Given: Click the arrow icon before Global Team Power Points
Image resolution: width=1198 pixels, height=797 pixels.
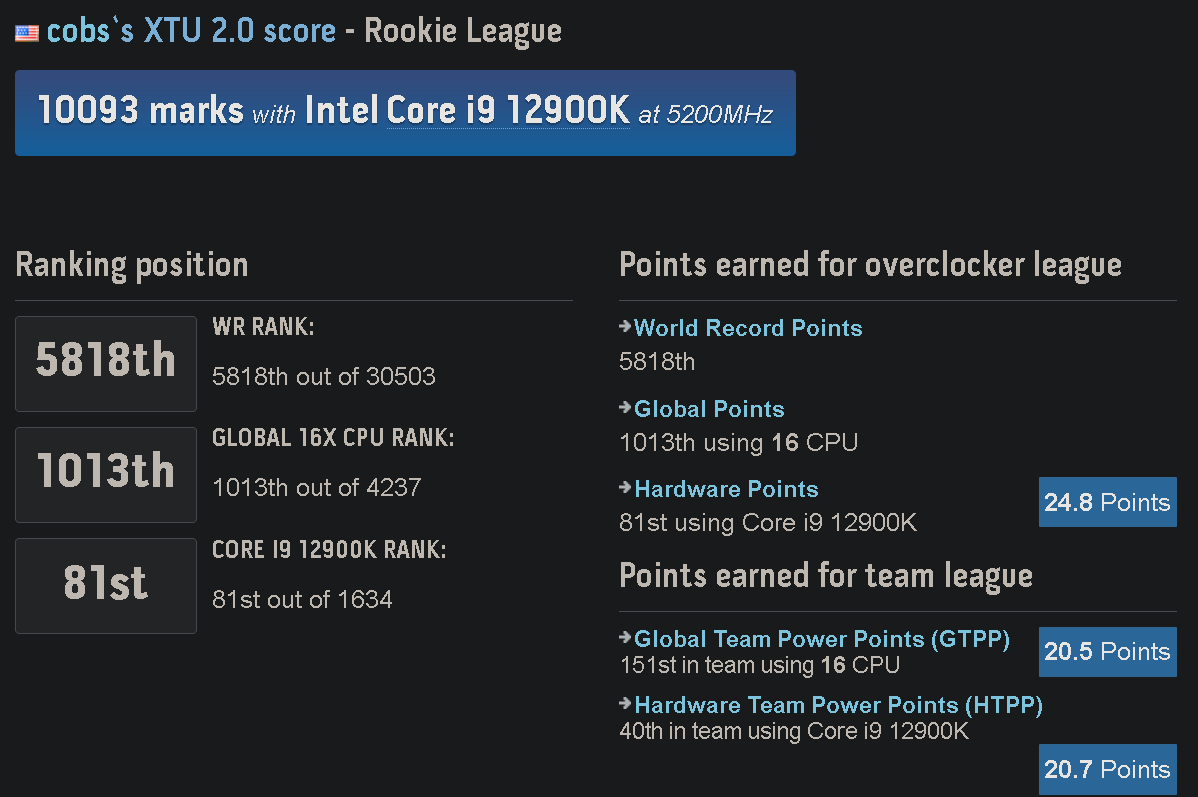Looking at the screenshot, I should 625,637.
